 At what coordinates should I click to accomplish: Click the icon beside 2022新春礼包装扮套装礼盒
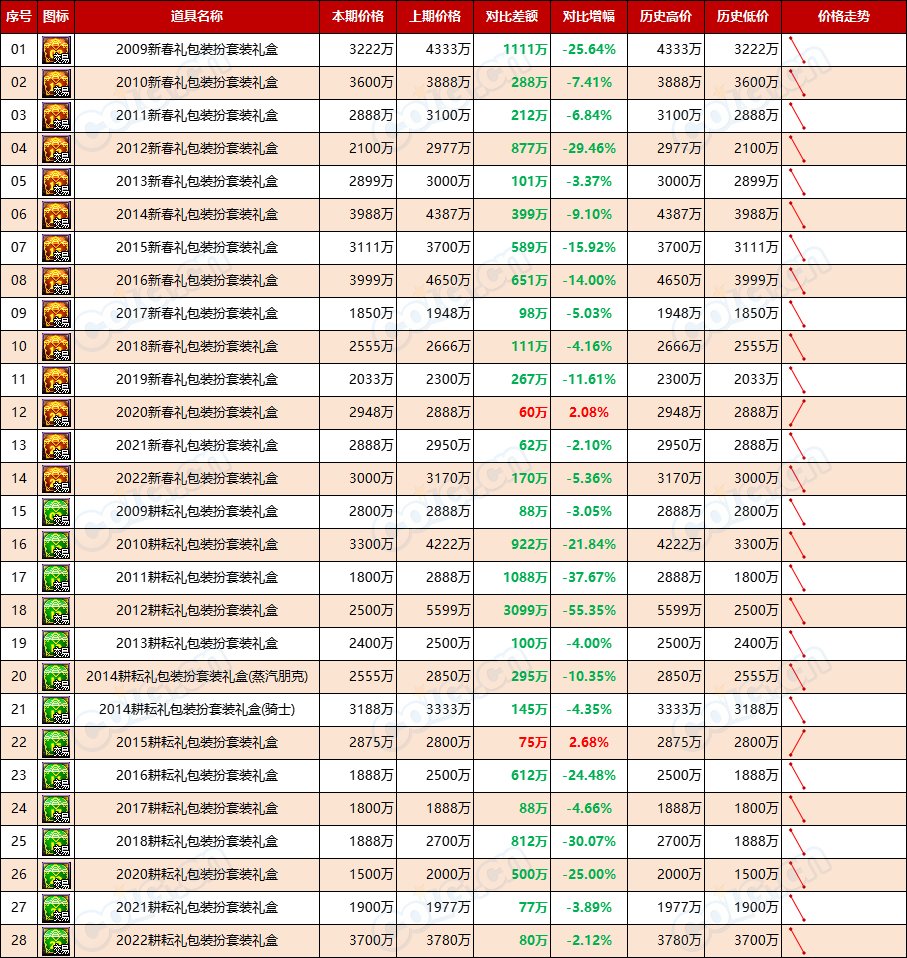(56, 479)
